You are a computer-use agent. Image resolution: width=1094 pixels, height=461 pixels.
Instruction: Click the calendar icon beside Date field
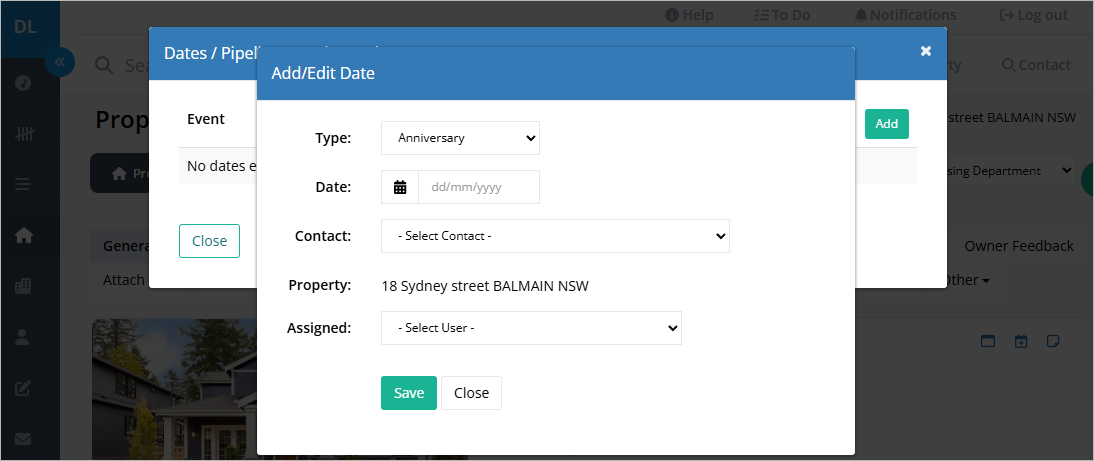click(x=400, y=187)
